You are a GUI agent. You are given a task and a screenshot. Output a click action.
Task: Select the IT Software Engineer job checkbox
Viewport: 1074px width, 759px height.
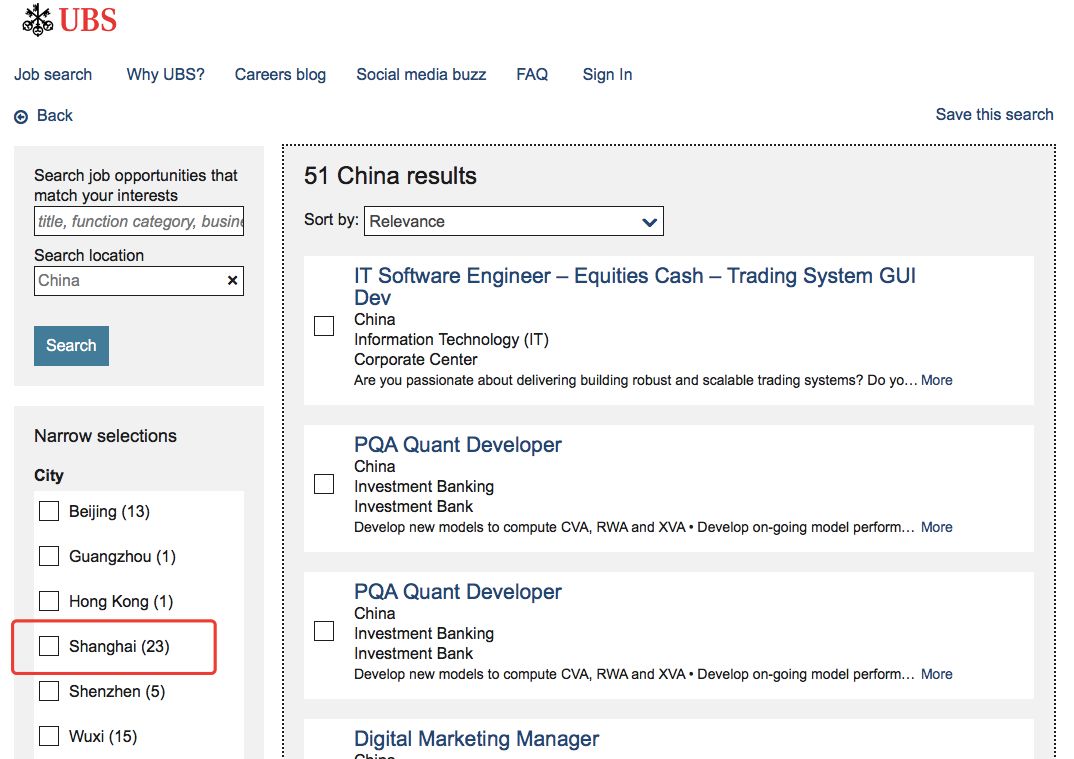pos(324,326)
